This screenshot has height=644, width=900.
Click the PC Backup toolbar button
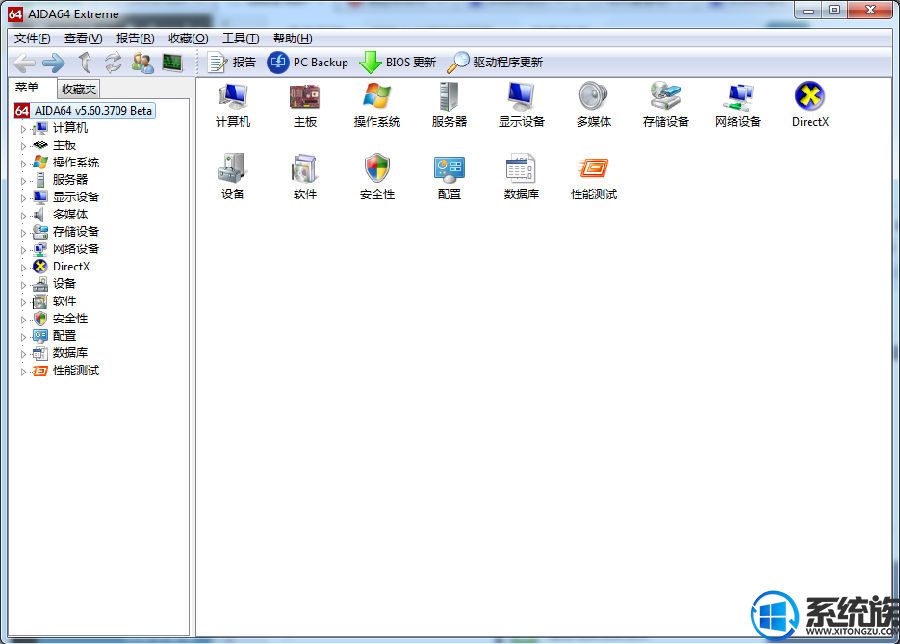(308, 62)
